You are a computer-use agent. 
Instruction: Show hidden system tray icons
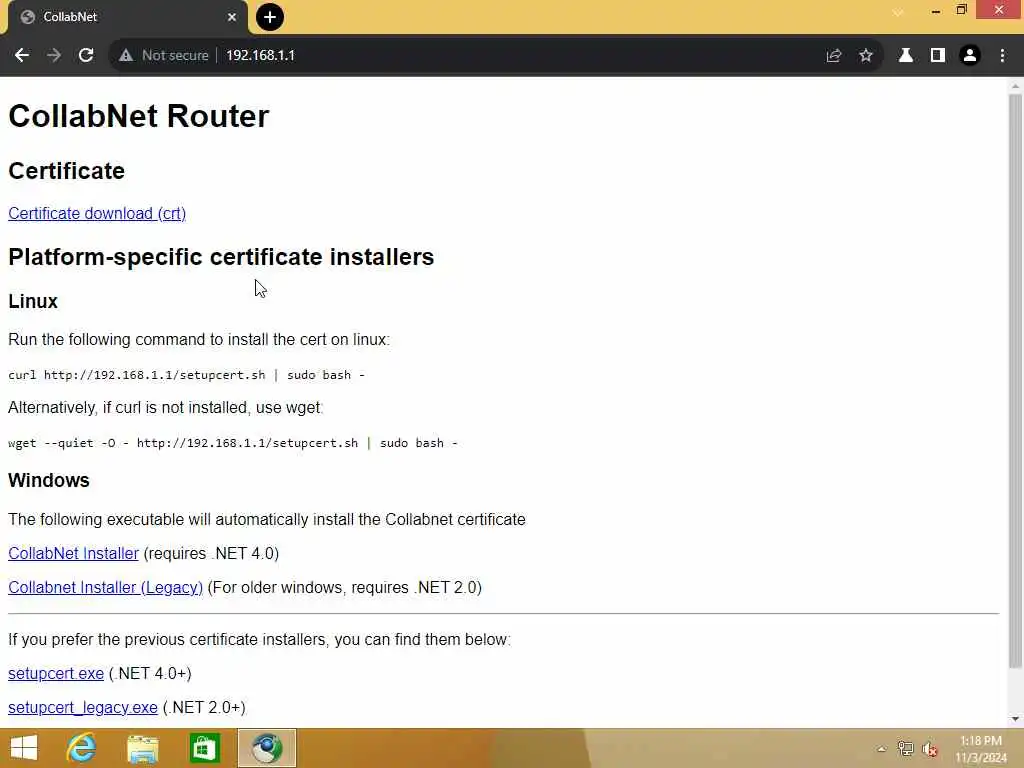[882, 749]
